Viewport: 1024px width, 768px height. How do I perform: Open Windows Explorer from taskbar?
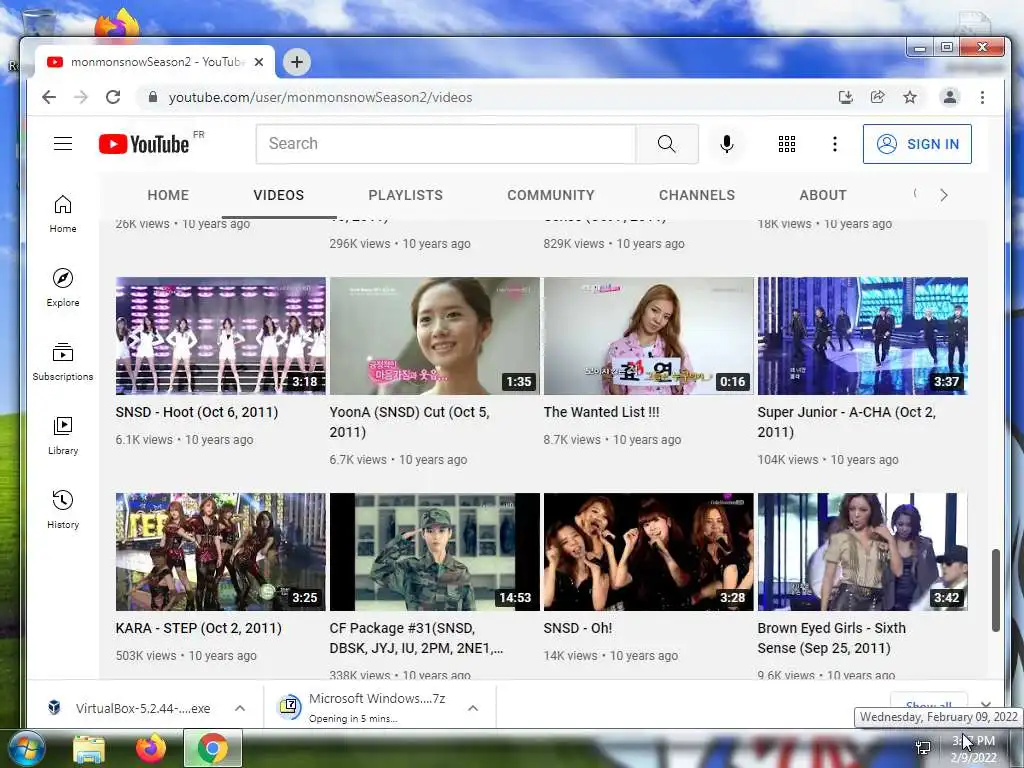(x=89, y=749)
